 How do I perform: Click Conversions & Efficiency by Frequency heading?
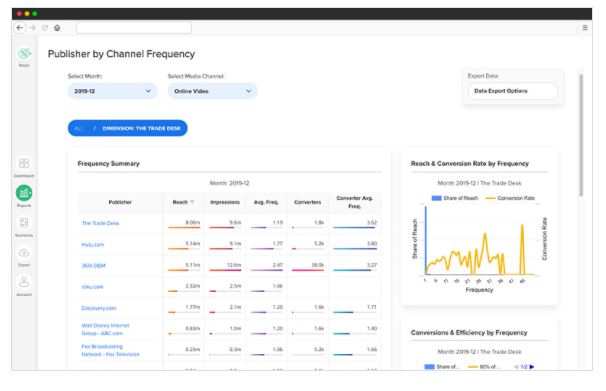pos(469,333)
